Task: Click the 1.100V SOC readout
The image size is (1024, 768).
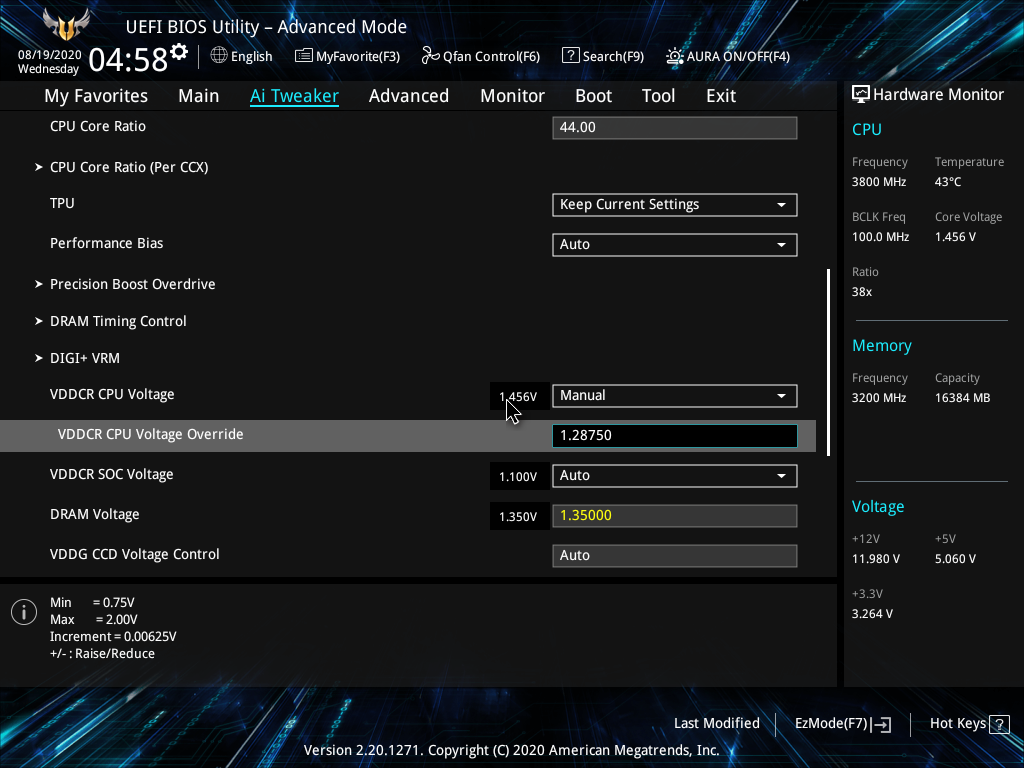Action: 518,477
